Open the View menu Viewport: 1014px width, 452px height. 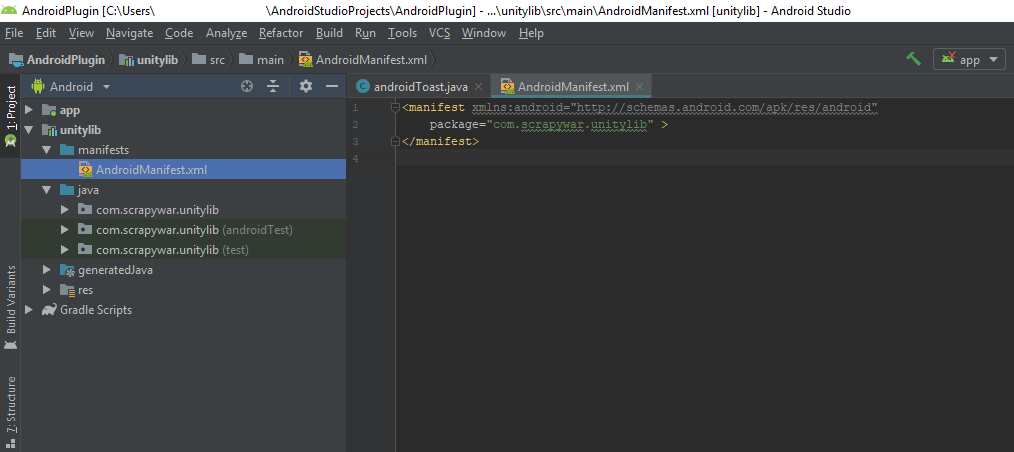(81, 33)
